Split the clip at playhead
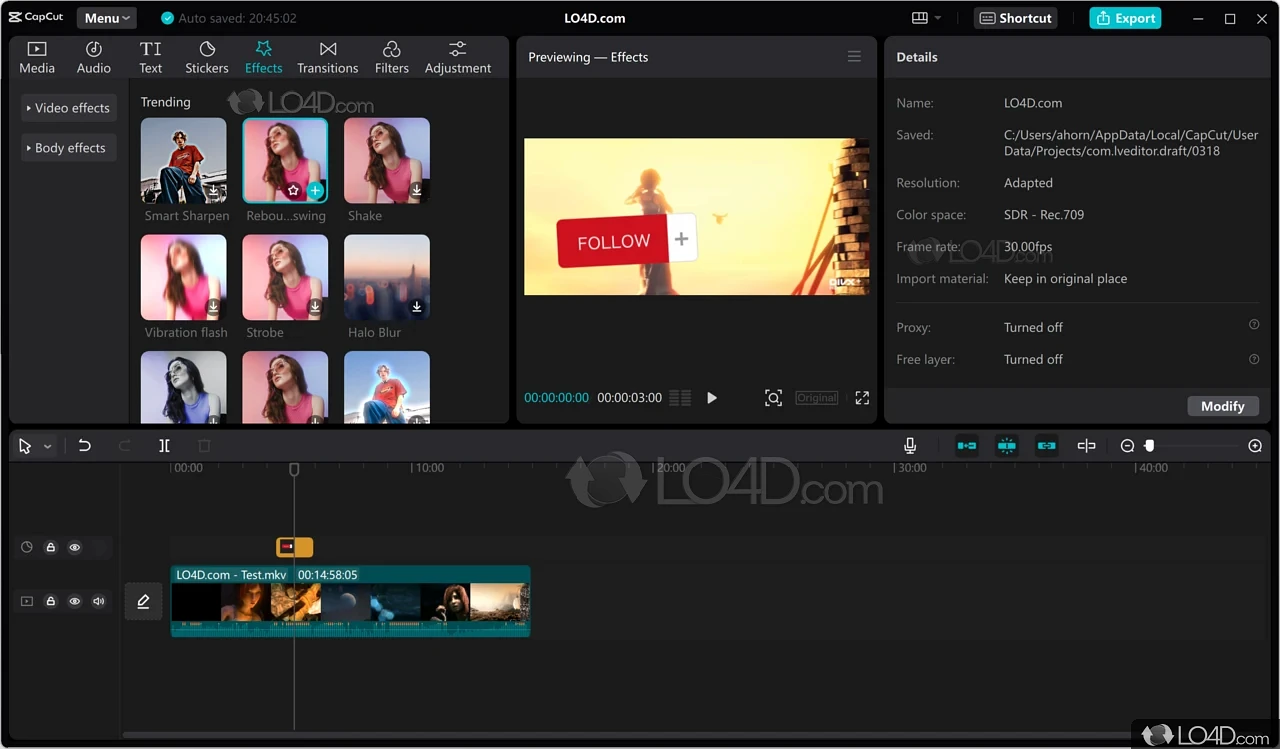 (164, 446)
